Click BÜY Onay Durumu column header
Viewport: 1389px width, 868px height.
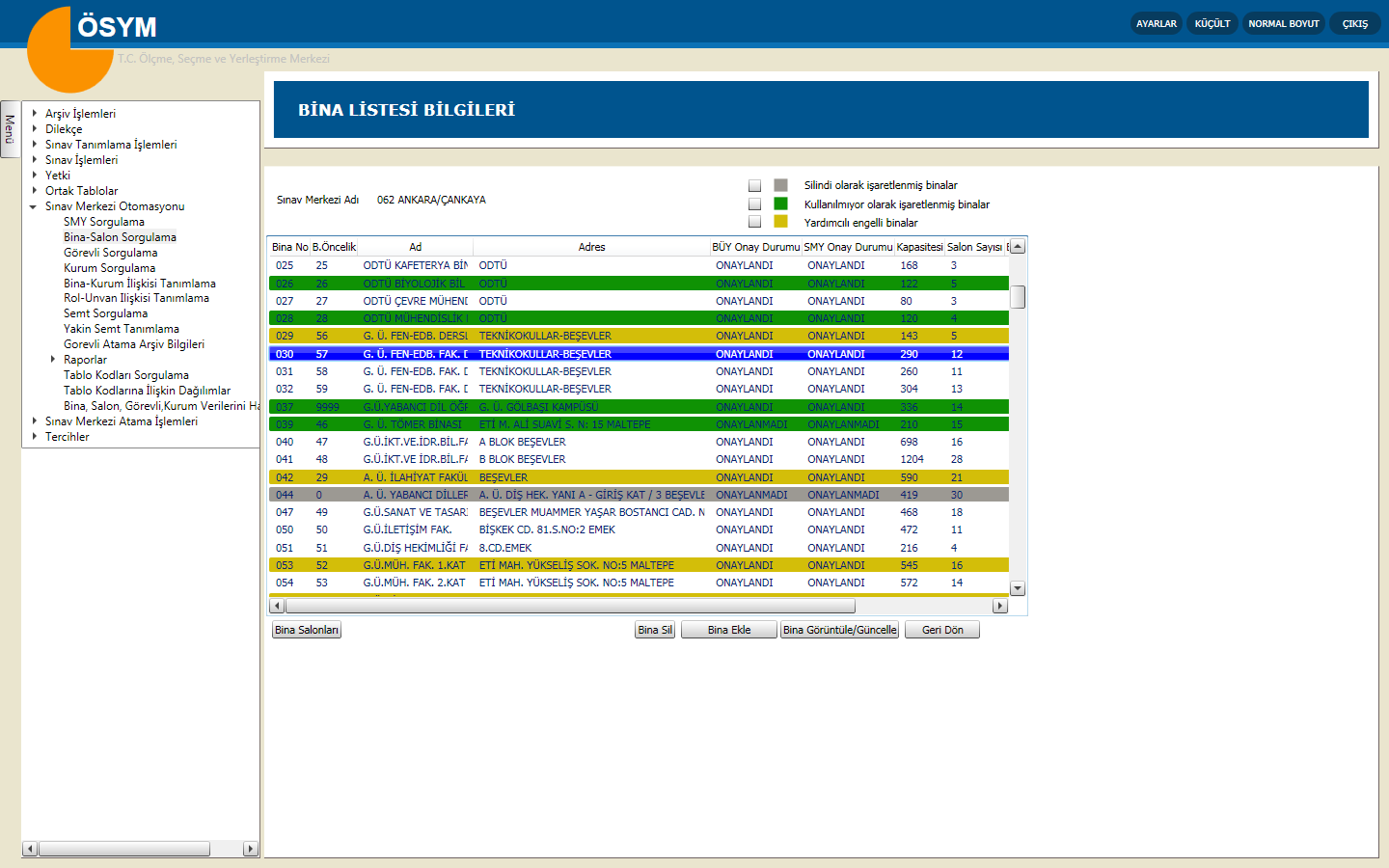755,247
